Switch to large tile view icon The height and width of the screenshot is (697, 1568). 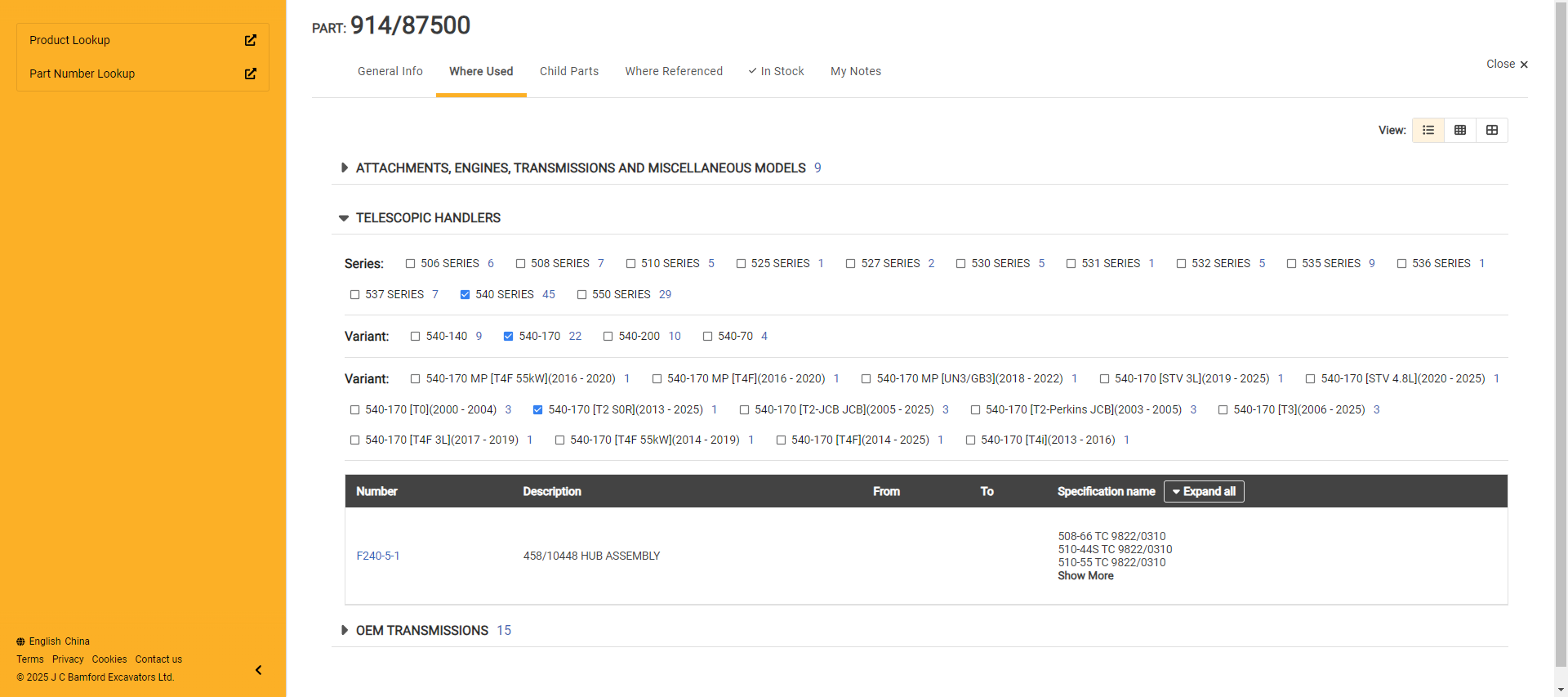(x=1492, y=130)
